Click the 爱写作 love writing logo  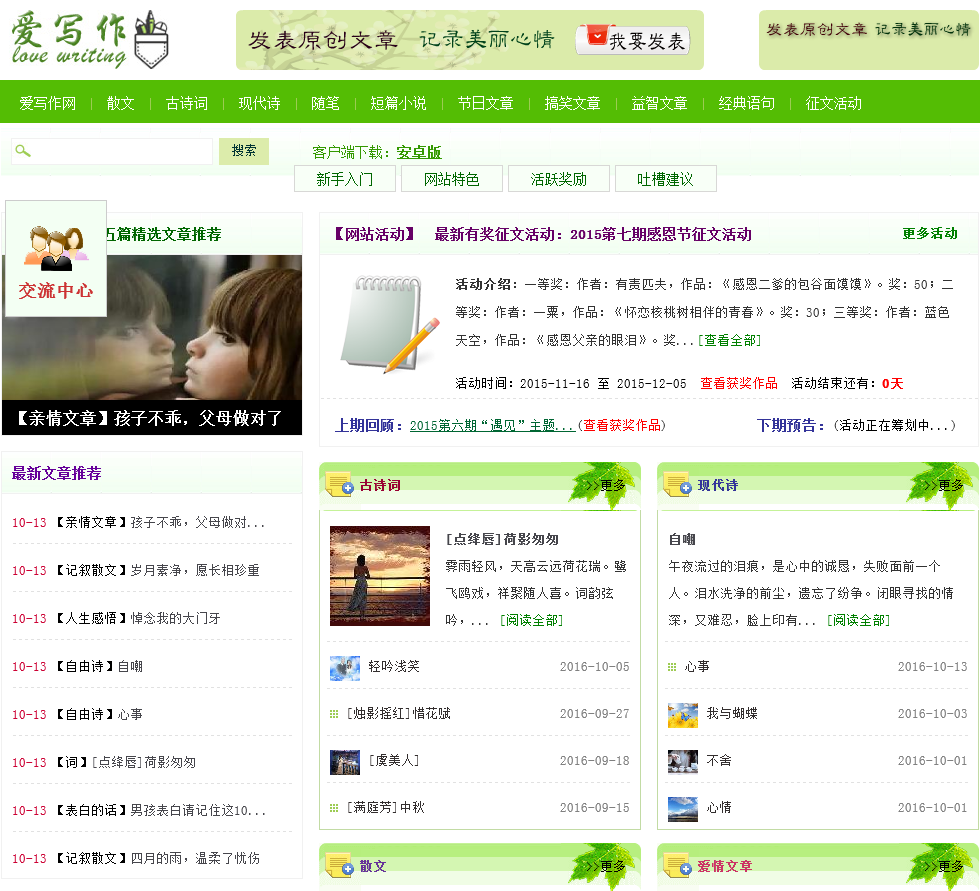[x=90, y=39]
